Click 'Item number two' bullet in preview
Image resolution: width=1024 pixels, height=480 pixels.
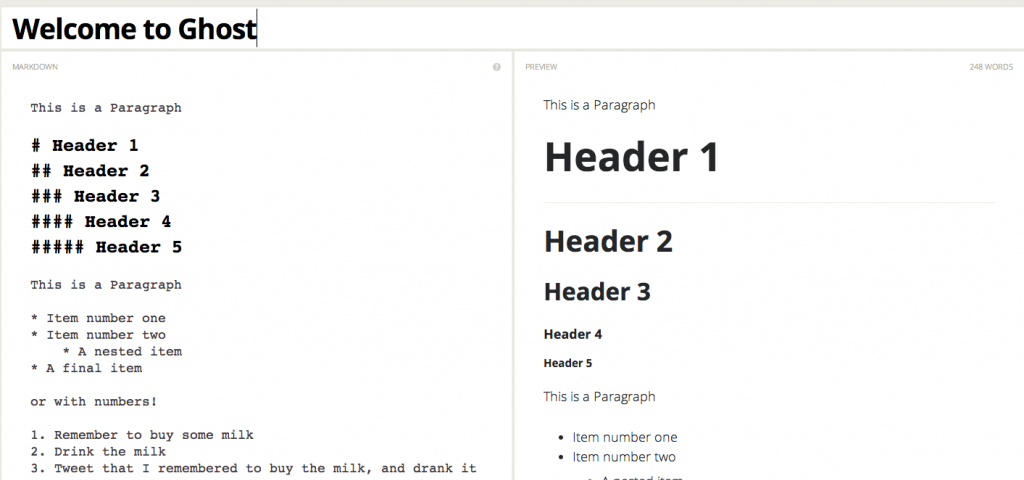(x=624, y=457)
